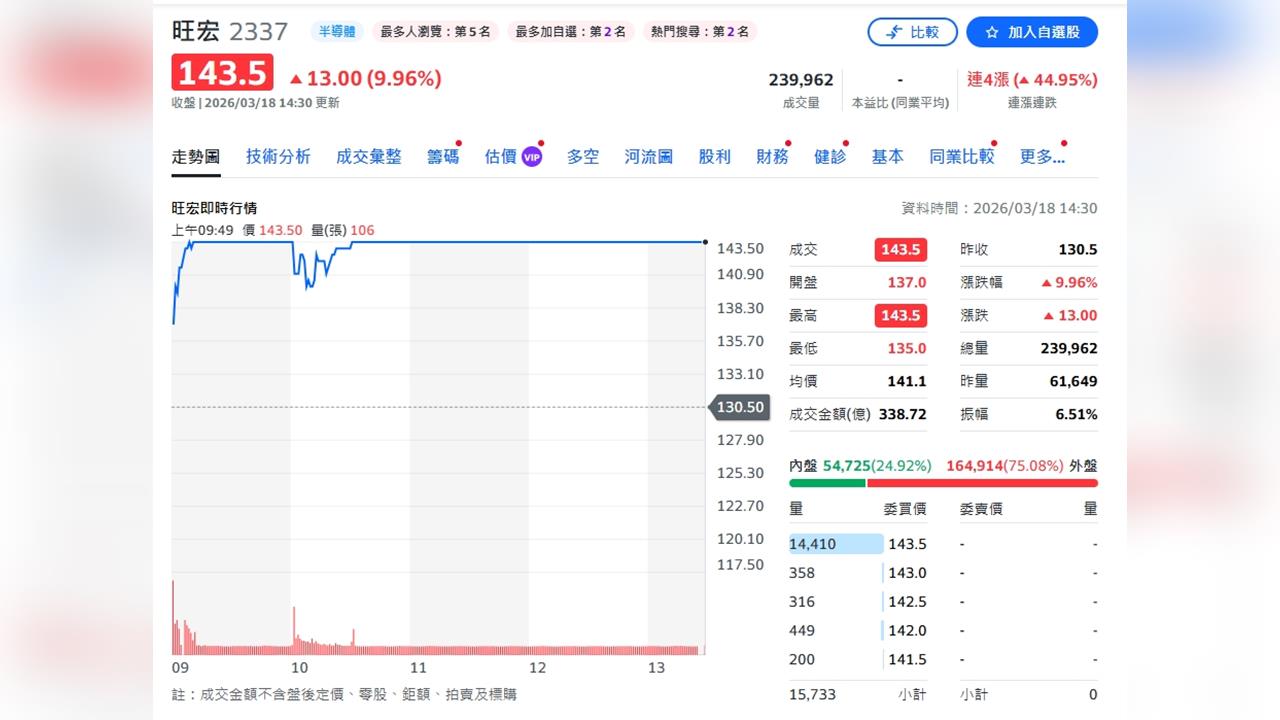
Task: Click the 半導體 industry tag
Action: point(337,31)
